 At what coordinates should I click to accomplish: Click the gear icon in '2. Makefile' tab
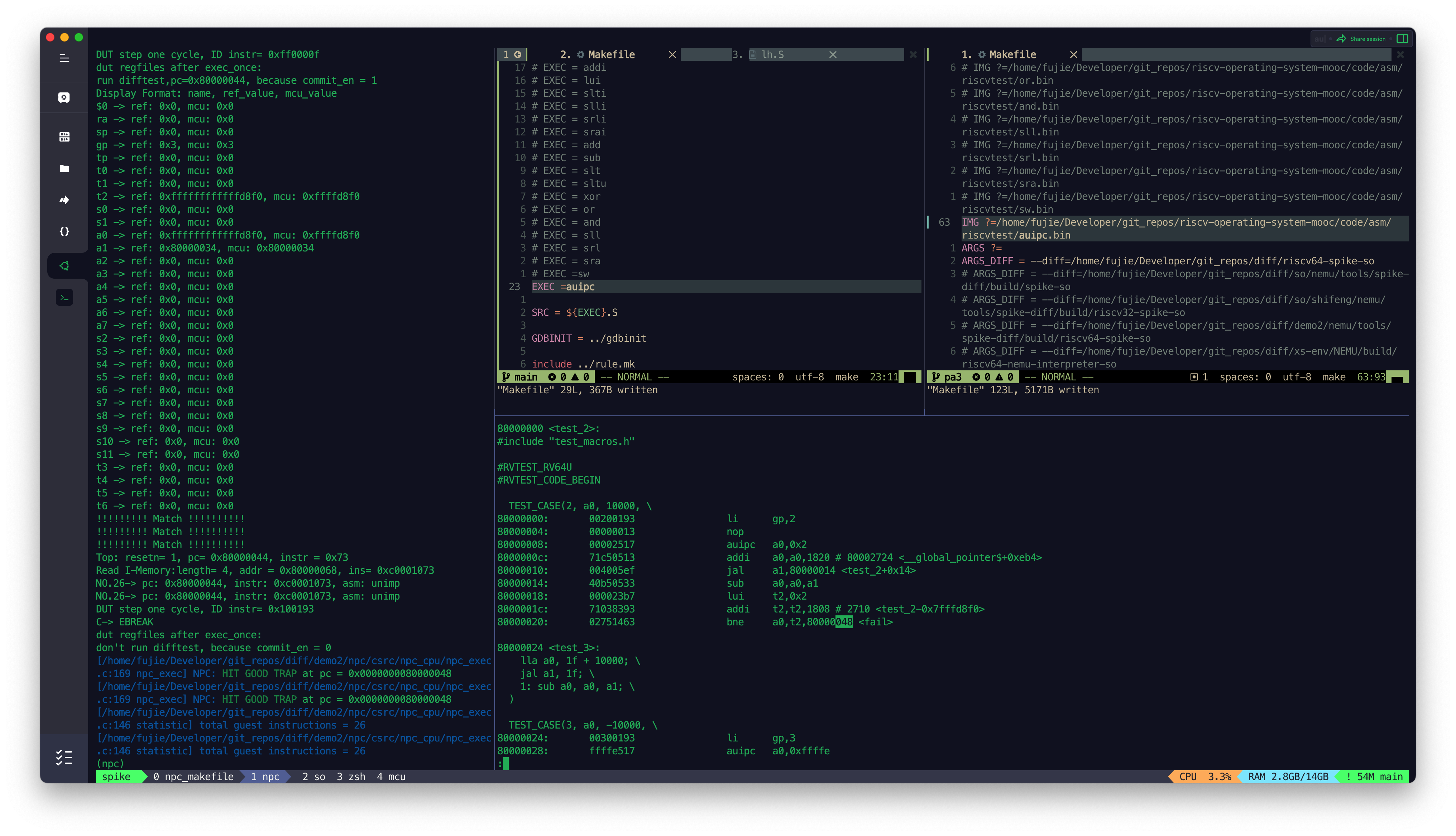click(580, 54)
